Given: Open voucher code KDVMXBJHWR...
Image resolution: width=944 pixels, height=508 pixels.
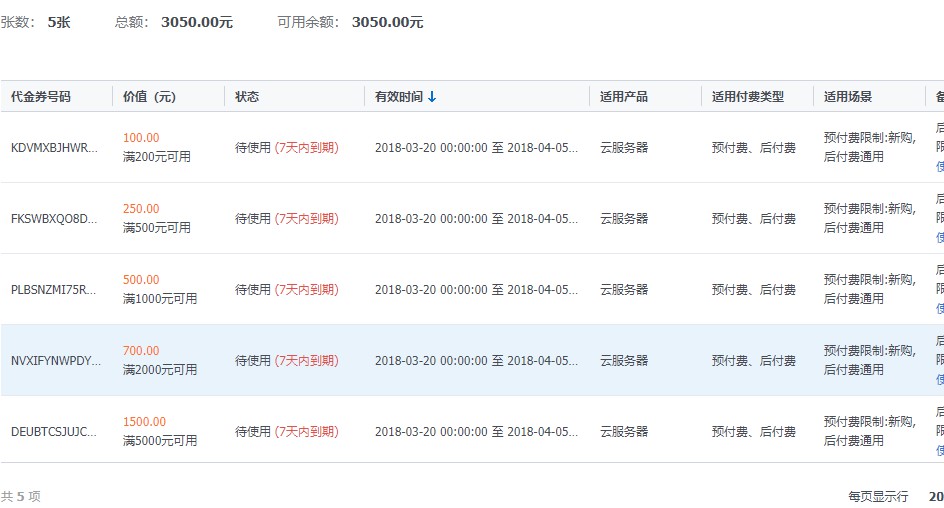Looking at the screenshot, I should pos(55,147).
